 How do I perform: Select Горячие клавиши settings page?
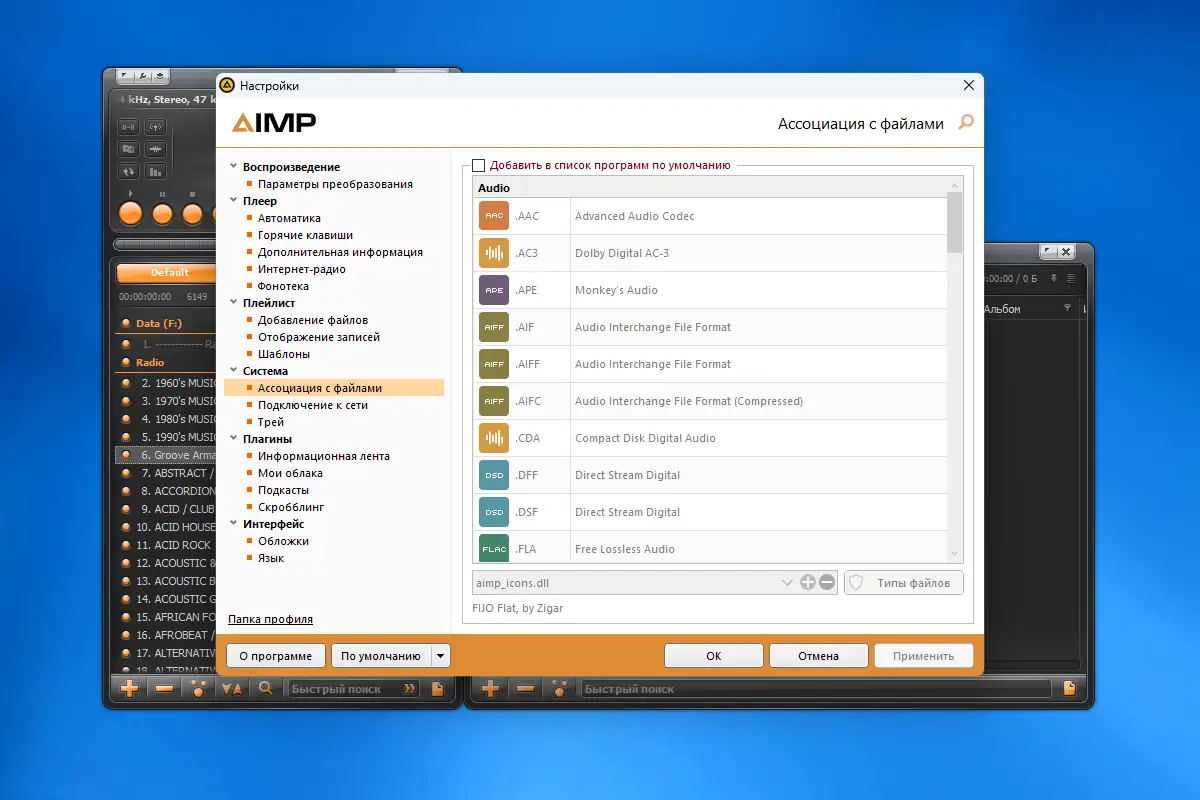tap(303, 234)
